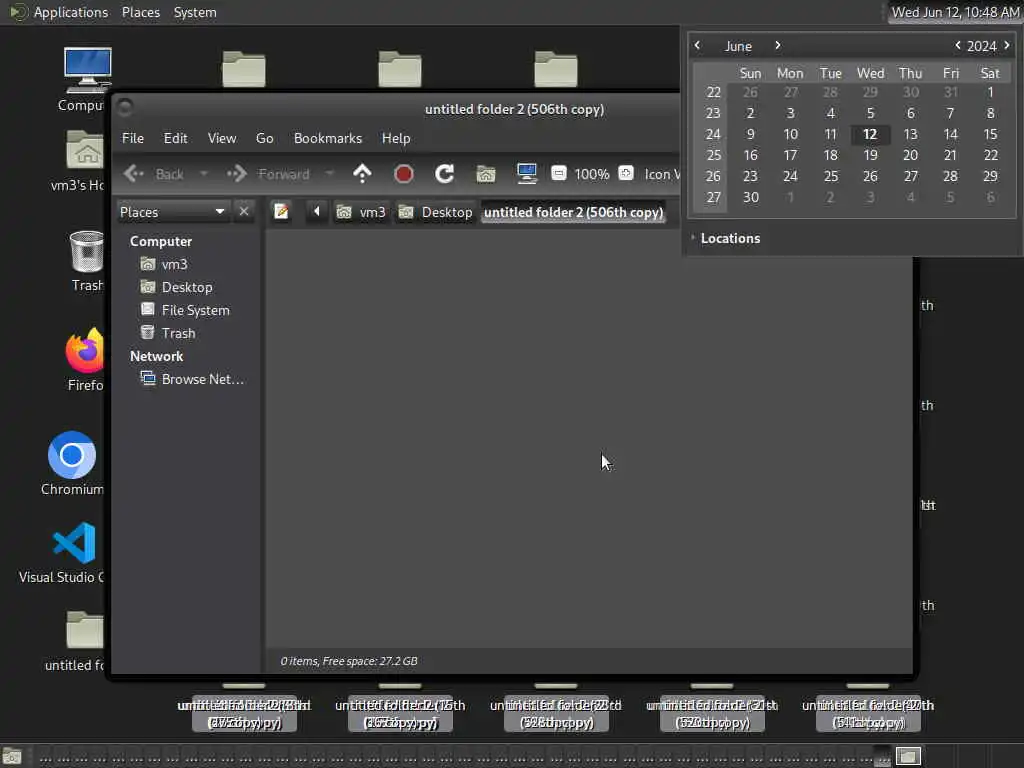Click the clock in the top panel
The height and width of the screenshot is (768, 1024).
pyautogui.click(x=955, y=12)
